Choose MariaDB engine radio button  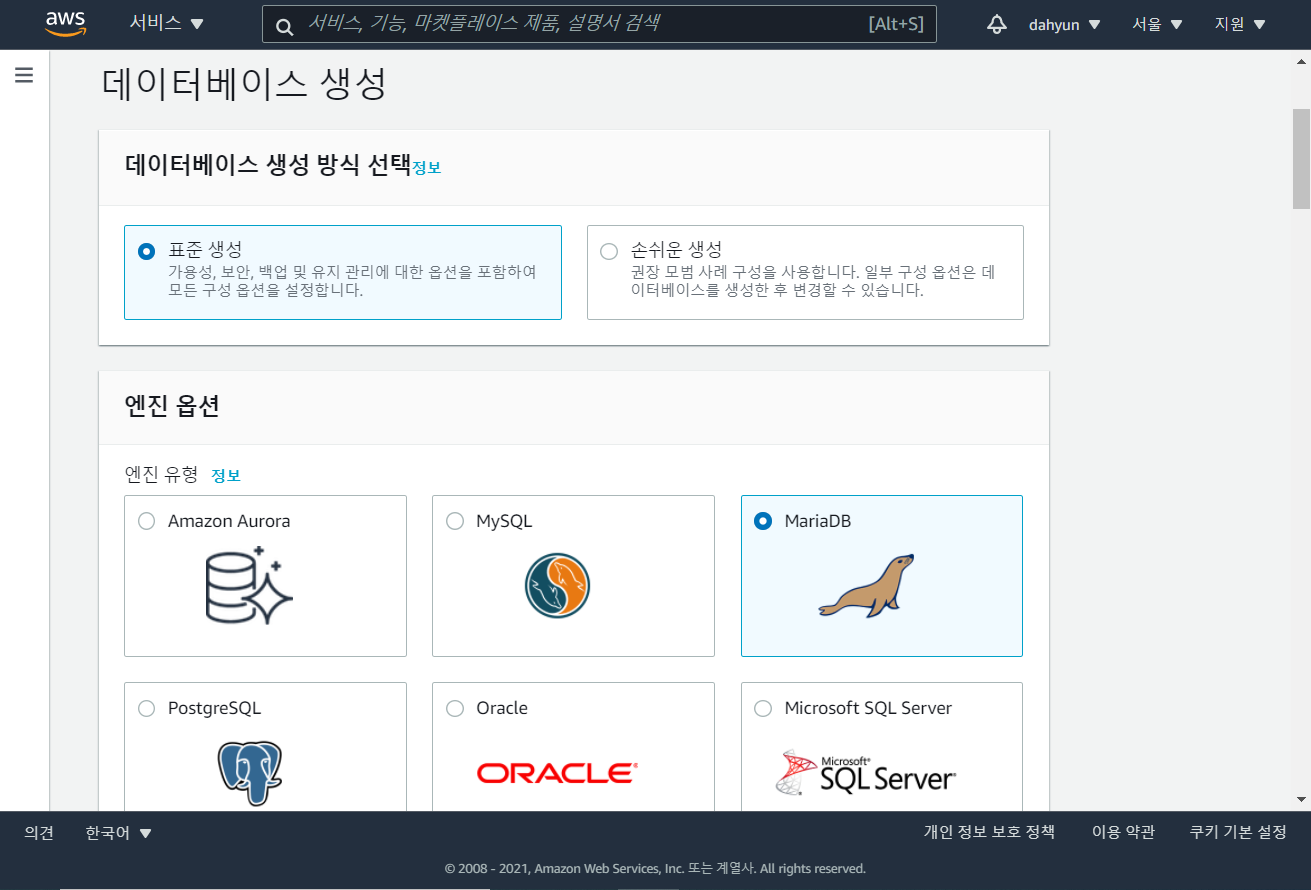pos(763,521)
